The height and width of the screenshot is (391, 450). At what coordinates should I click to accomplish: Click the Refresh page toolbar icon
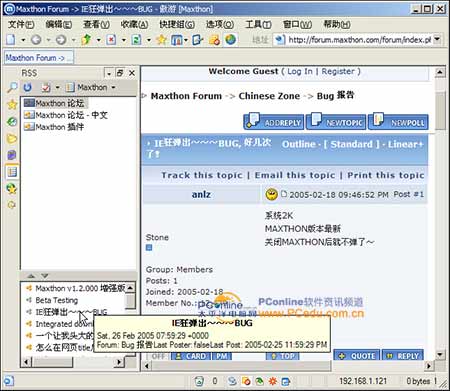pyautogui.click(x=136, y=40)
